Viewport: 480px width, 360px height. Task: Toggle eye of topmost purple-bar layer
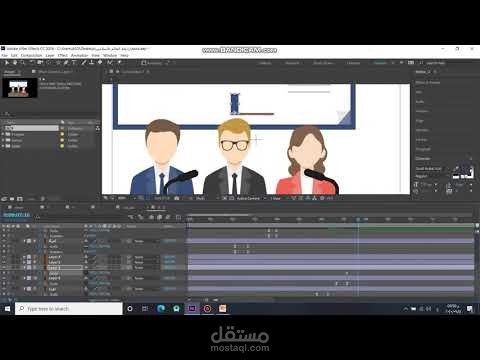click(4, 241)
